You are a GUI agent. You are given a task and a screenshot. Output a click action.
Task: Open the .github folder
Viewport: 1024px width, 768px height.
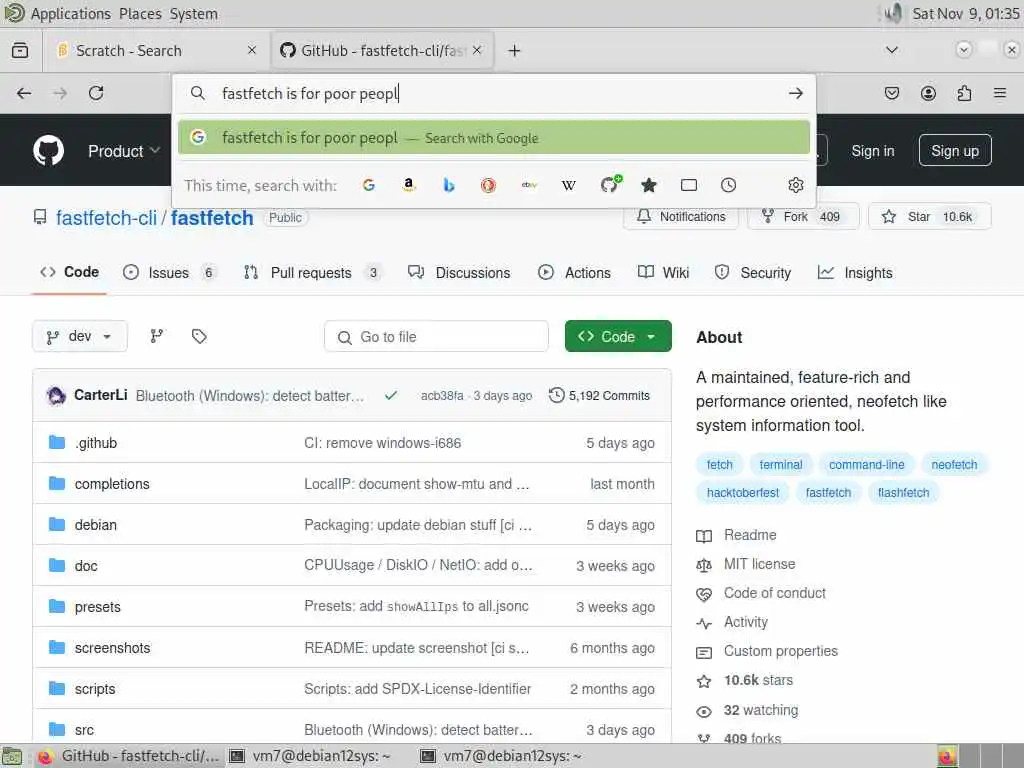point(96,443)
